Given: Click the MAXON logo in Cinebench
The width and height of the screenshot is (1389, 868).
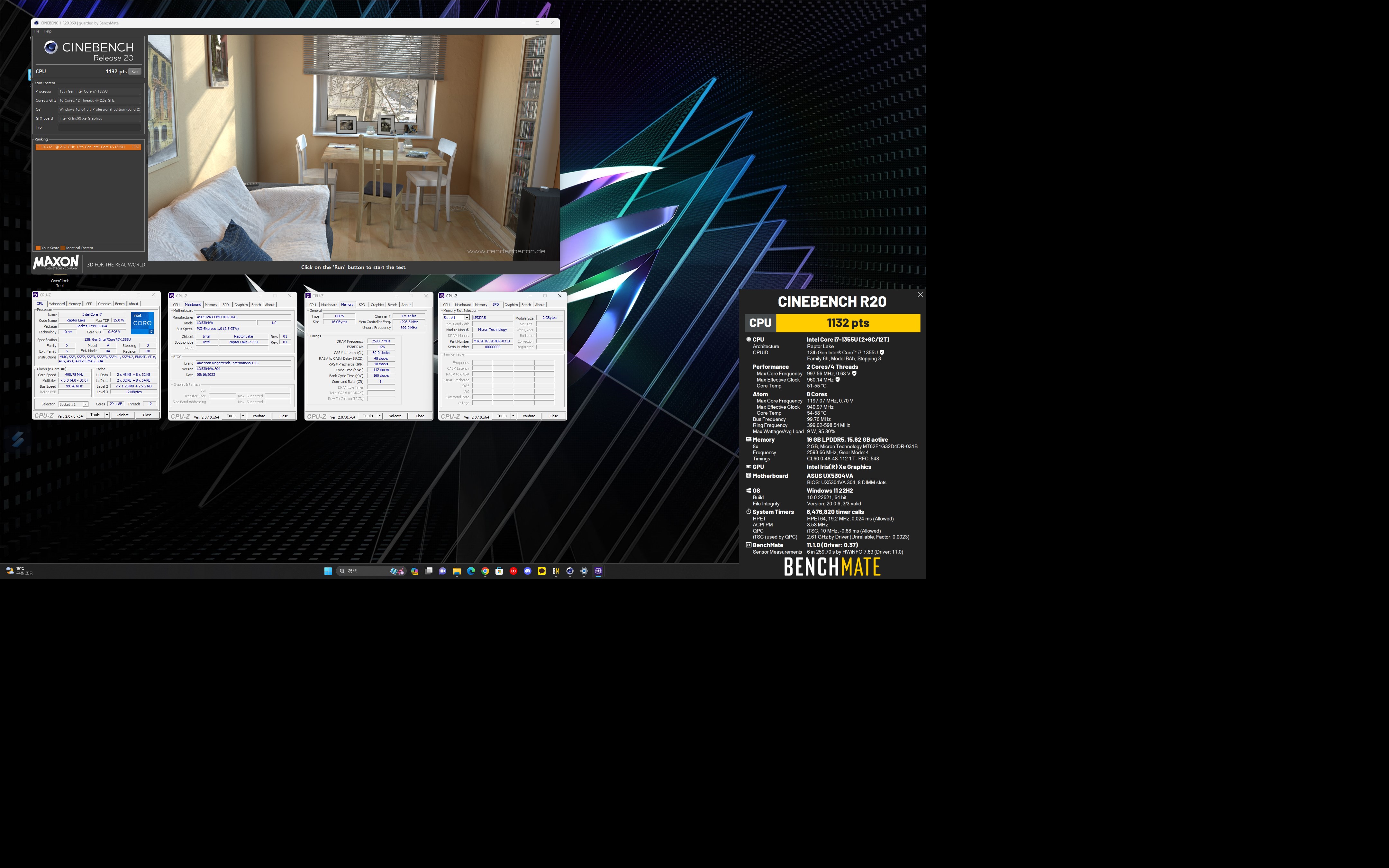Looking at the screenshot, I should pyautogui.click(x=56, y=263).
